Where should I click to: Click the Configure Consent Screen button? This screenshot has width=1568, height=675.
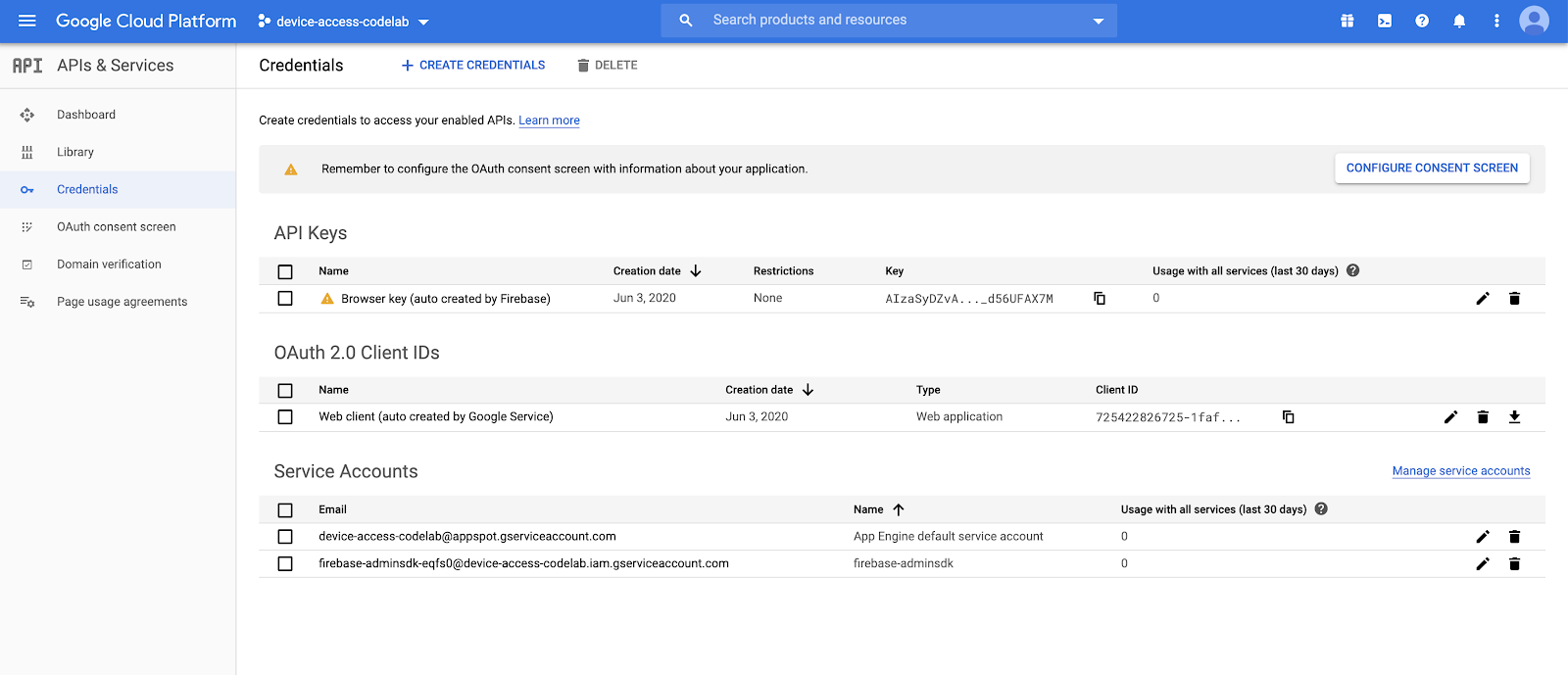pyautogui.click(x=1431, y=169)
